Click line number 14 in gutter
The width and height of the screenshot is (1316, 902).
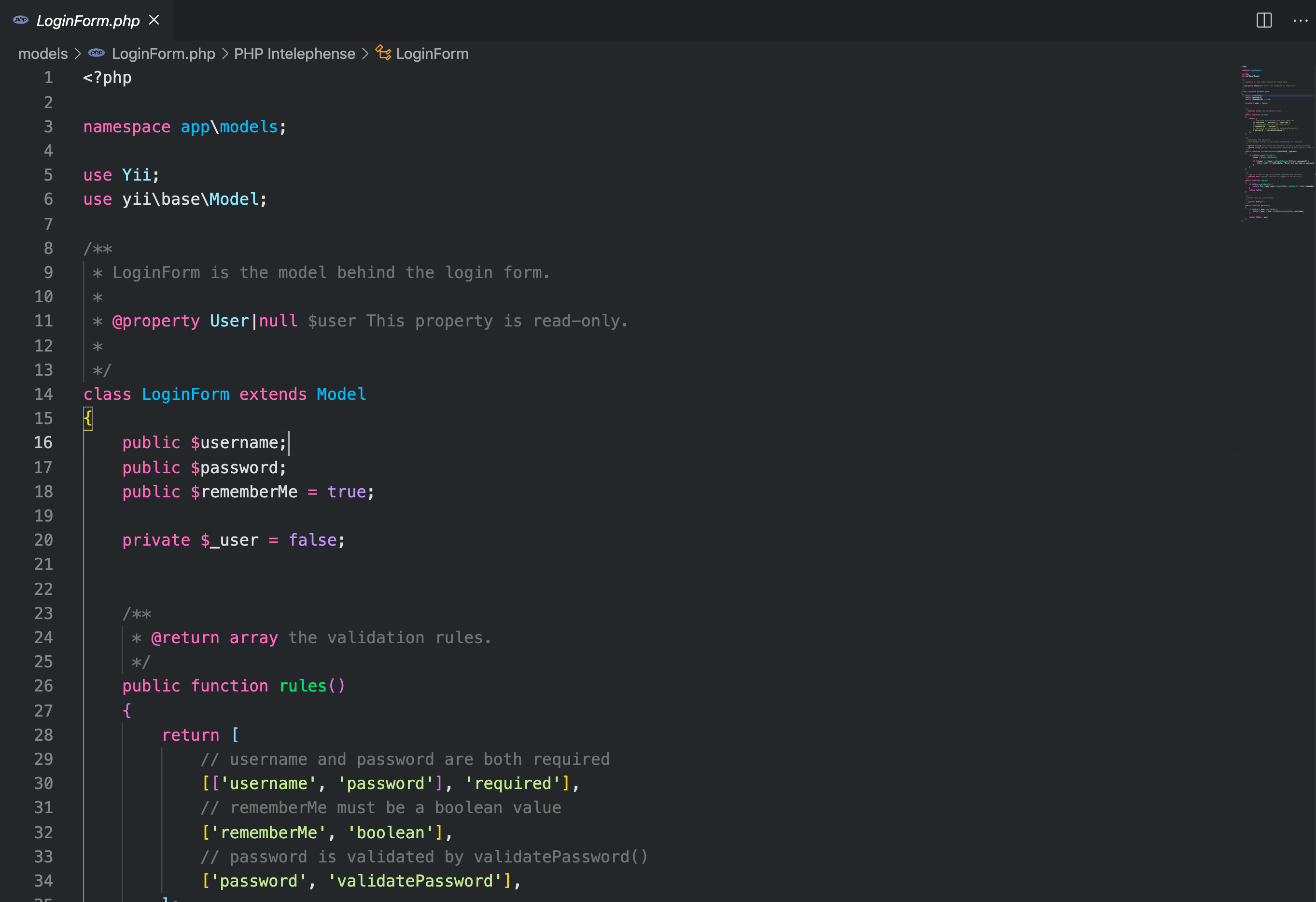coord(43,394)
